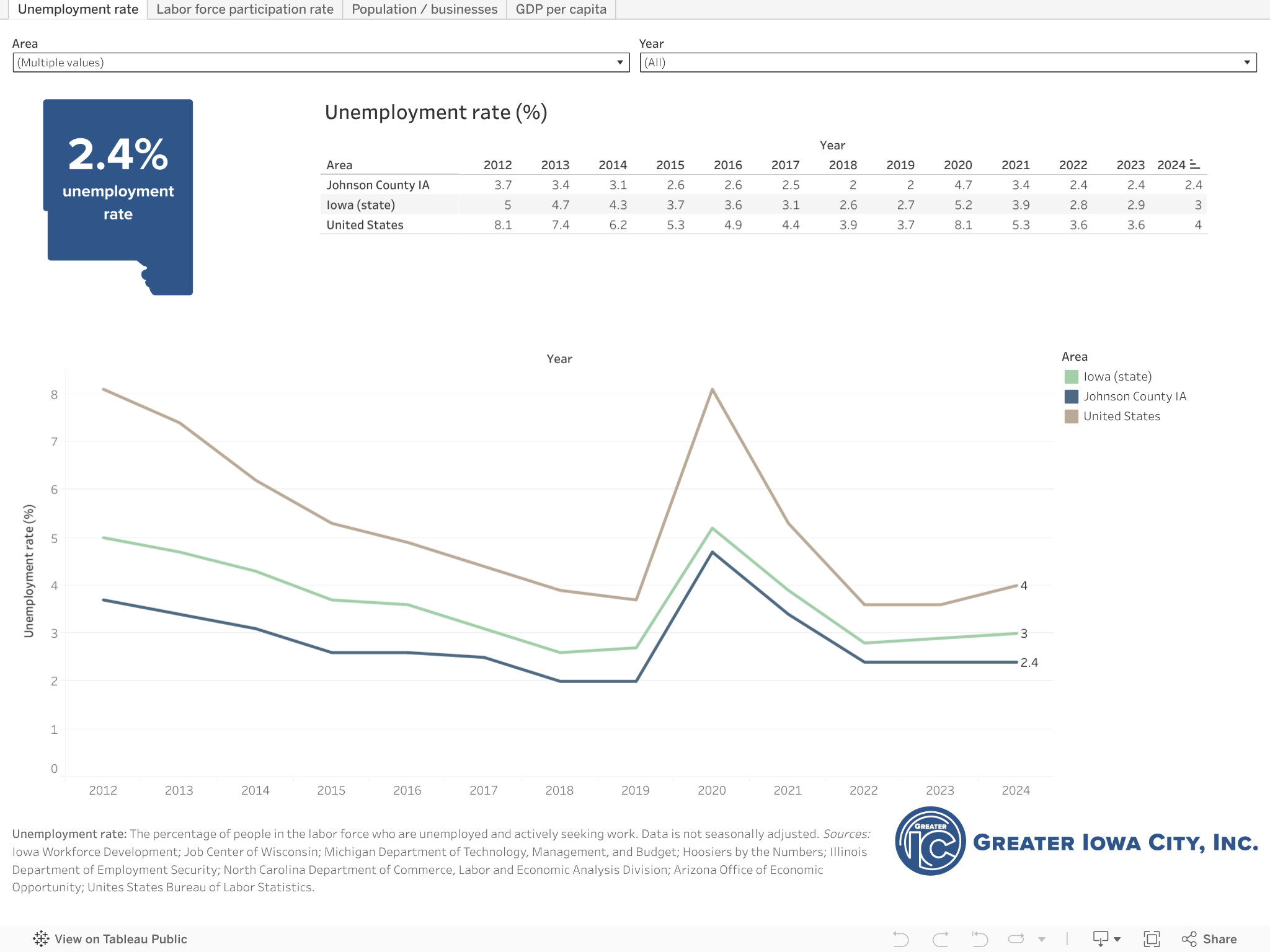Click the Undo arrow icon
The height and width of the screenshot is (952, 1270).
tap(901, 939)
